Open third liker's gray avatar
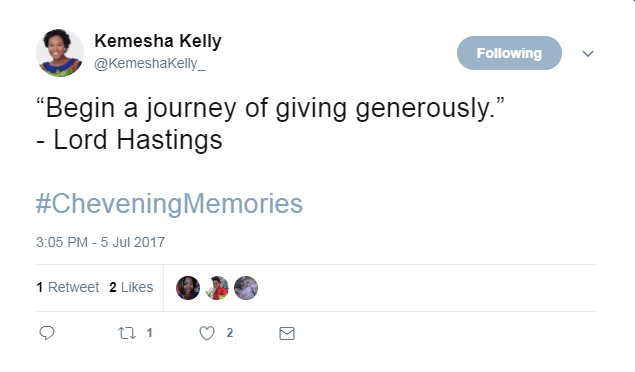This screenshot has height=372, width=635. (246, 288)
